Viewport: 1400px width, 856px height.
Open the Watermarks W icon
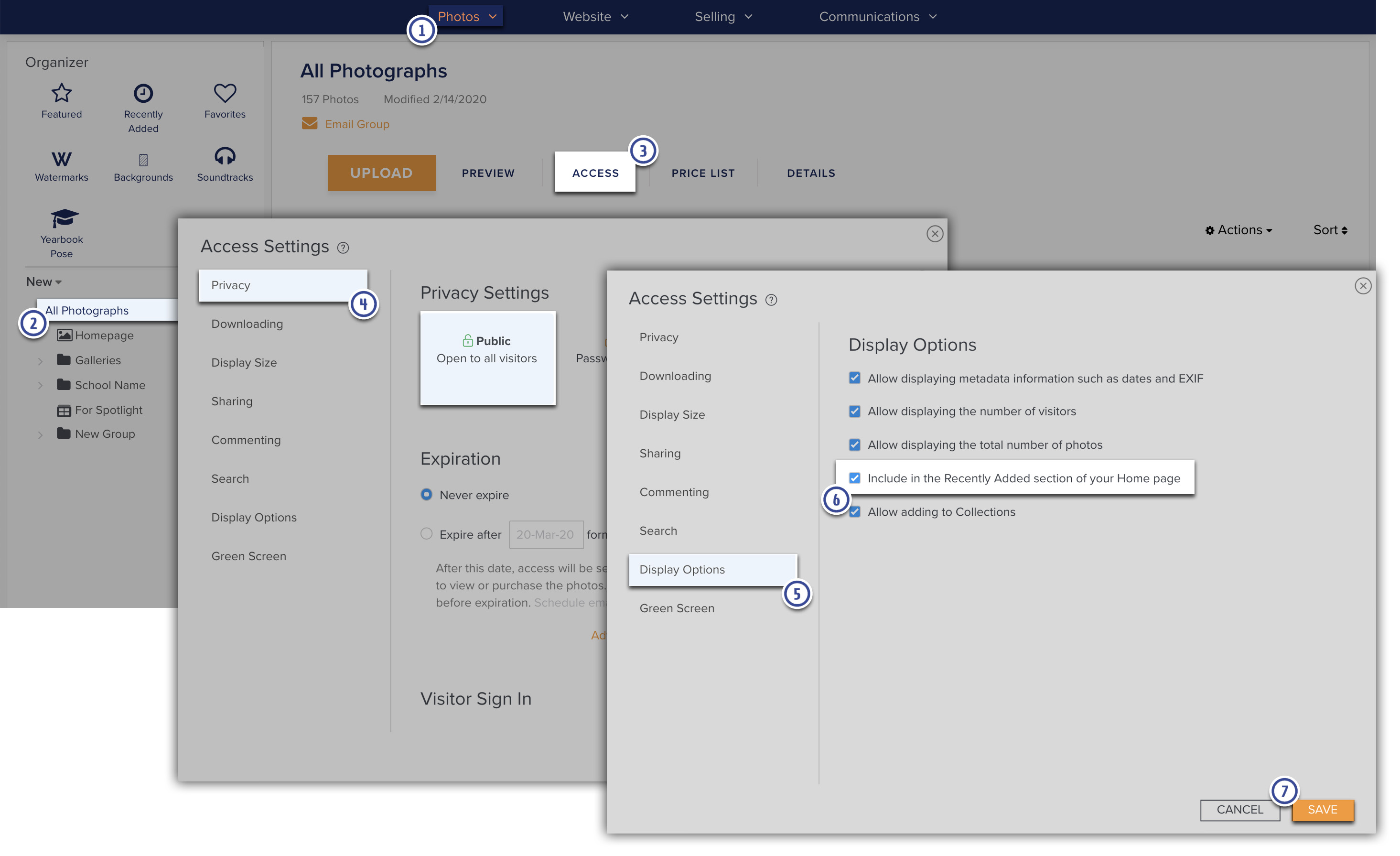pyautogui.click(x=61, y=159)
